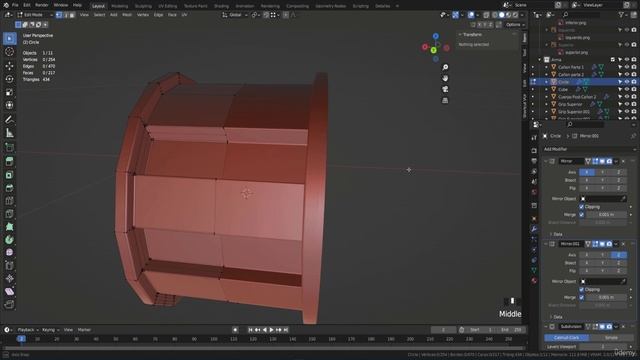
Task: Select the Inset Faces tool
Action: 9,175
